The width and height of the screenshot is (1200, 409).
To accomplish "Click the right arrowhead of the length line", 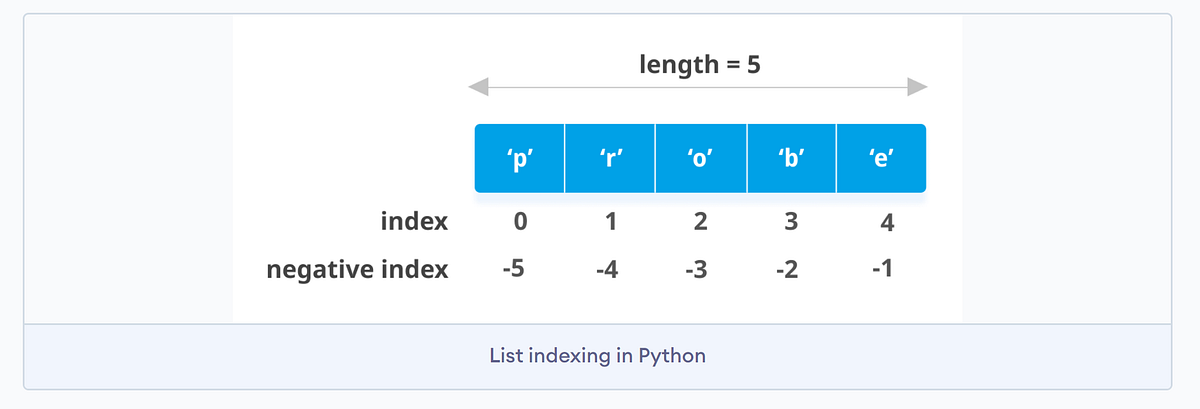I will 918,88.
